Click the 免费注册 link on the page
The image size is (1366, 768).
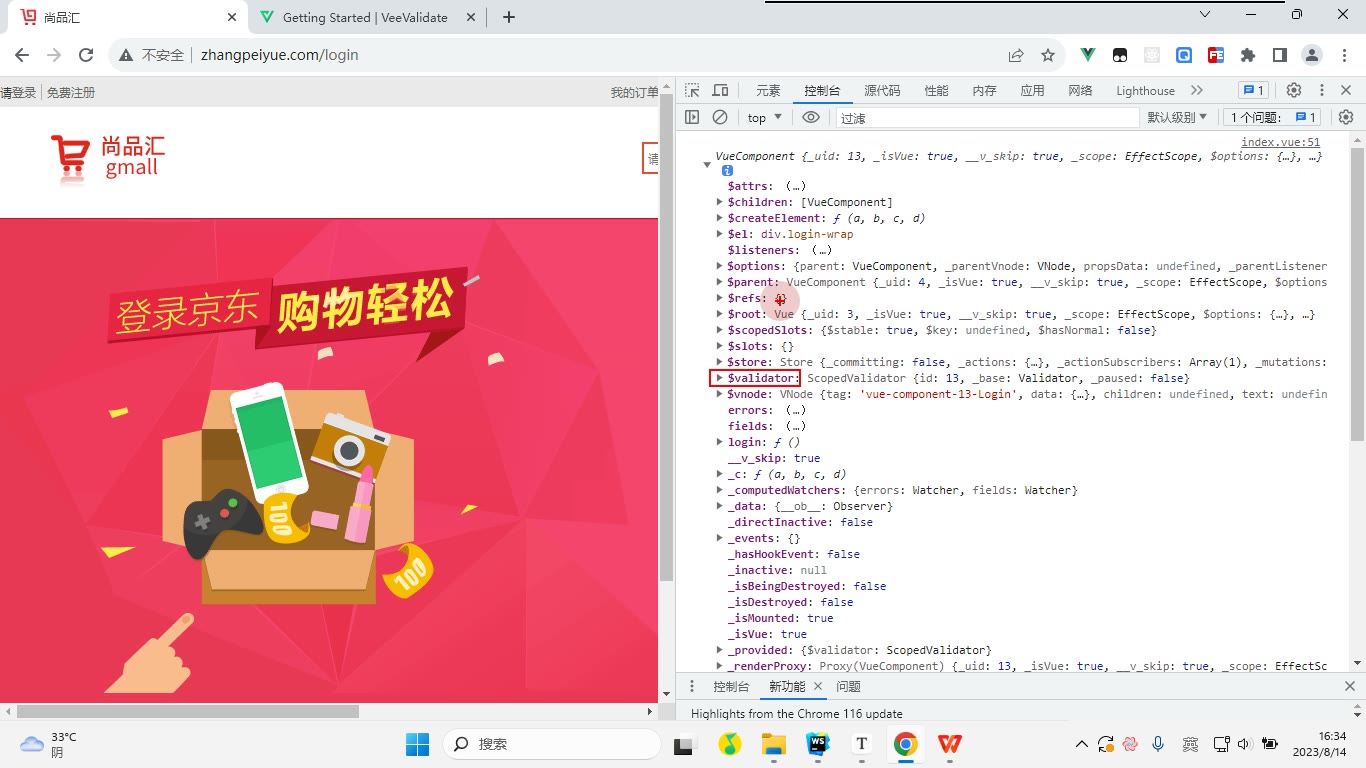pyautogui.click(x=71, y=93)
